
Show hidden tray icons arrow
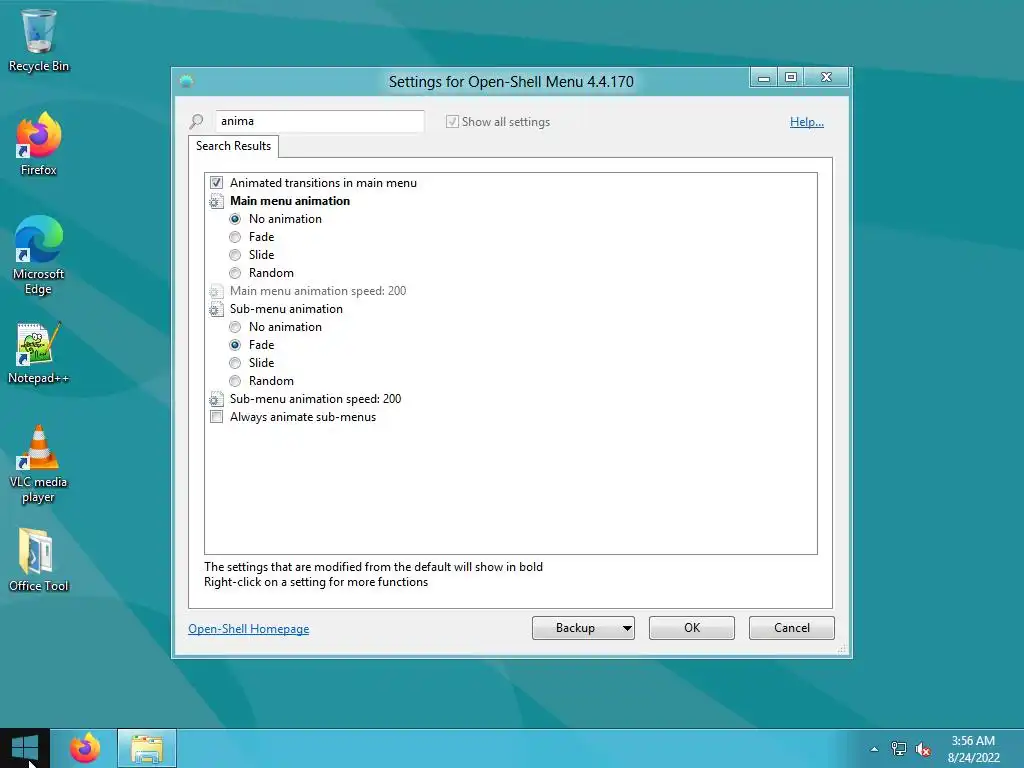pyautogui.click(x=874, y=749)
